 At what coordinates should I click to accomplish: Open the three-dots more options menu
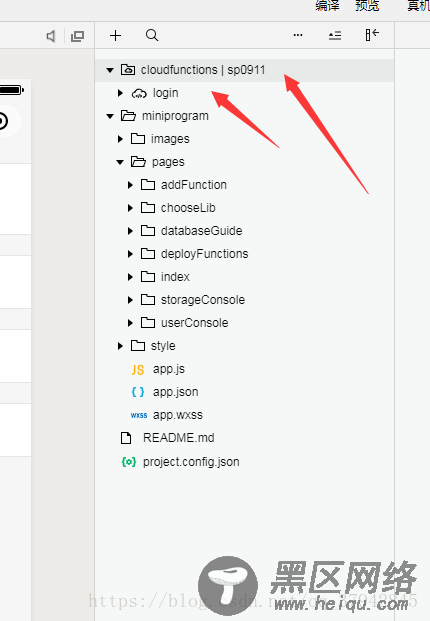click(x=298, y=35)
